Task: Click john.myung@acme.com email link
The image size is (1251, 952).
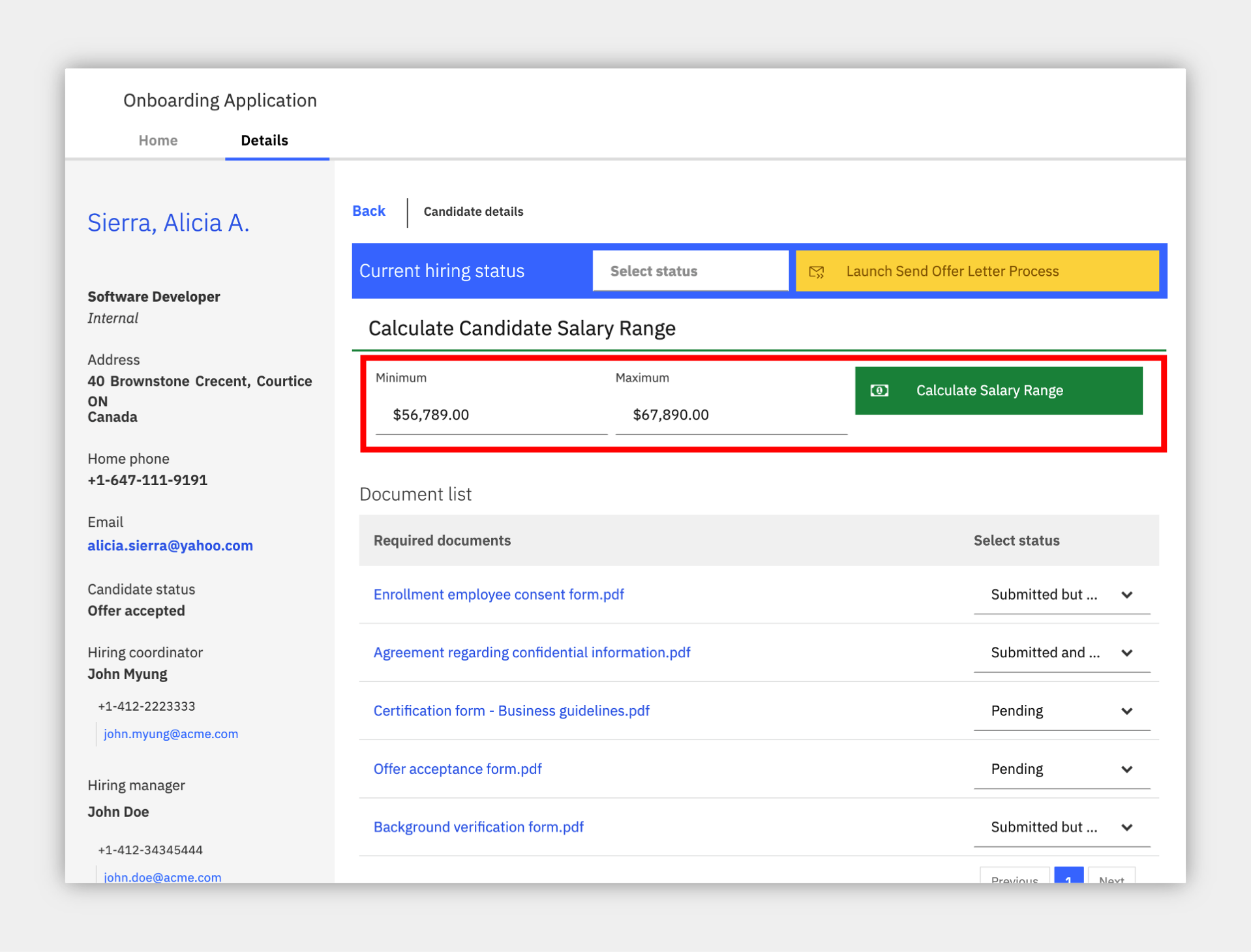Action: tap(171, 734)
